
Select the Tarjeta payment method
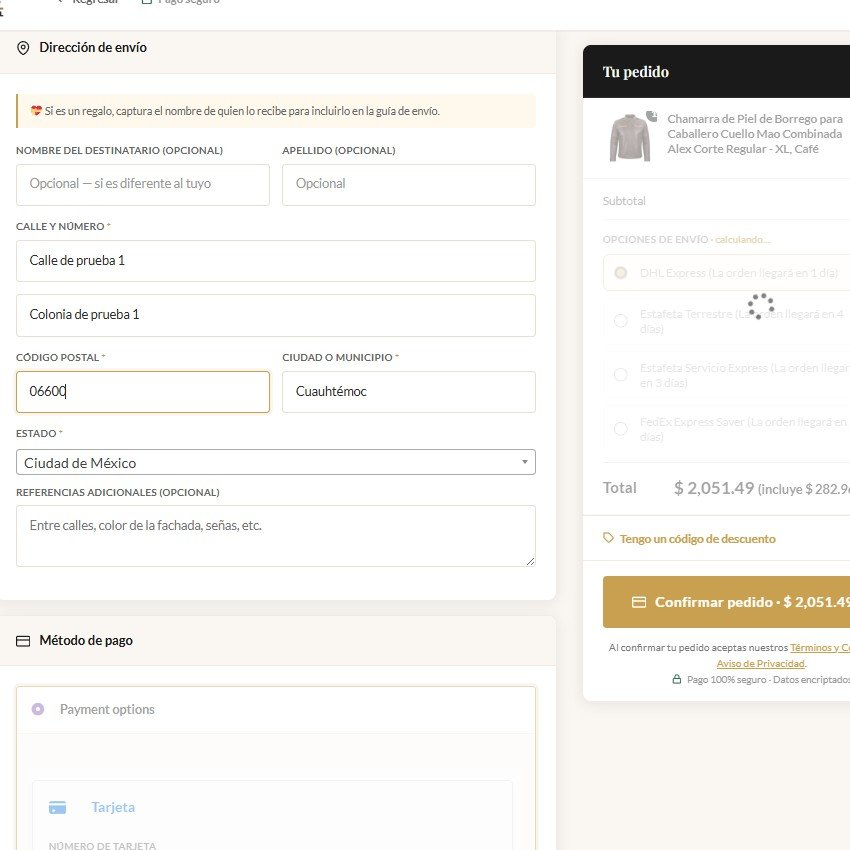tap(113, 807)
